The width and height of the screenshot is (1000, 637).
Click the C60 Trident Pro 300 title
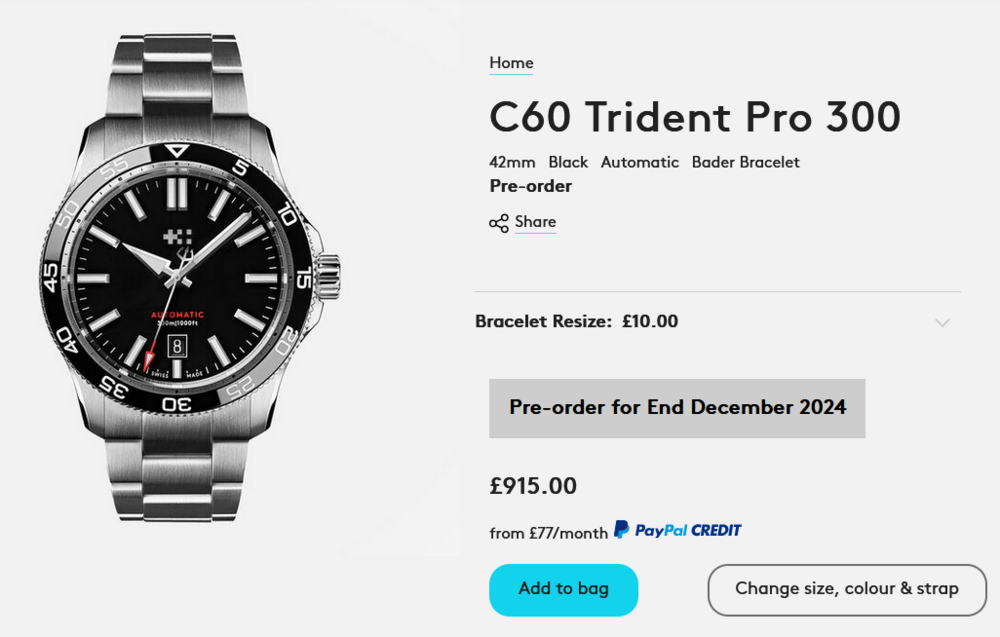coord(695,118)
